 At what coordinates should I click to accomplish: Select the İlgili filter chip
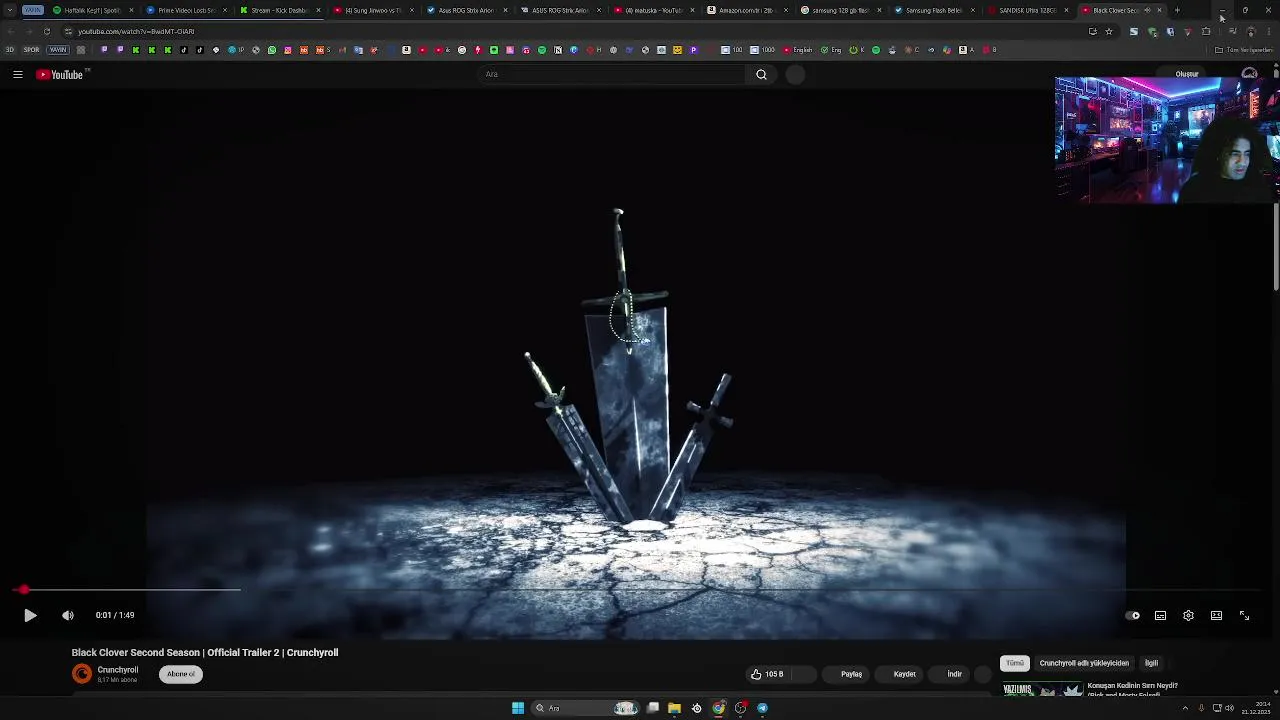coord(1151,663)
